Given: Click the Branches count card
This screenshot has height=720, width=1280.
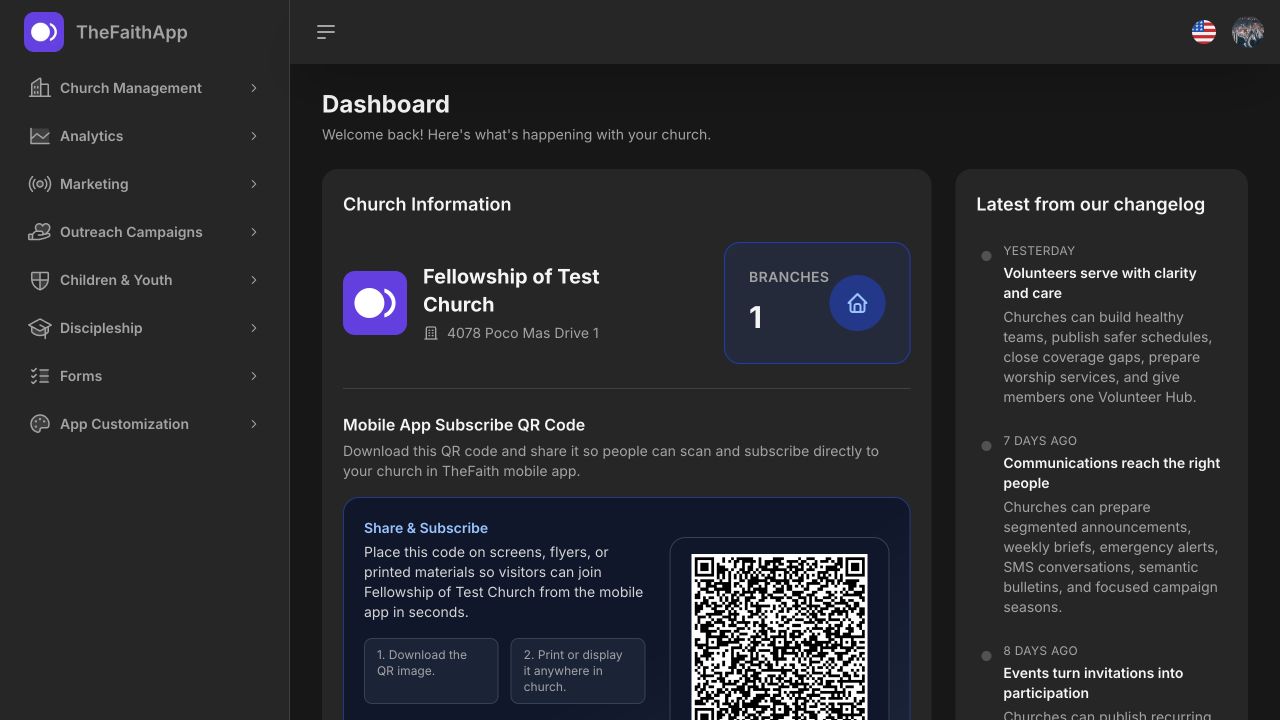Looking at the screenshot, I should click(x=817, y=303).
